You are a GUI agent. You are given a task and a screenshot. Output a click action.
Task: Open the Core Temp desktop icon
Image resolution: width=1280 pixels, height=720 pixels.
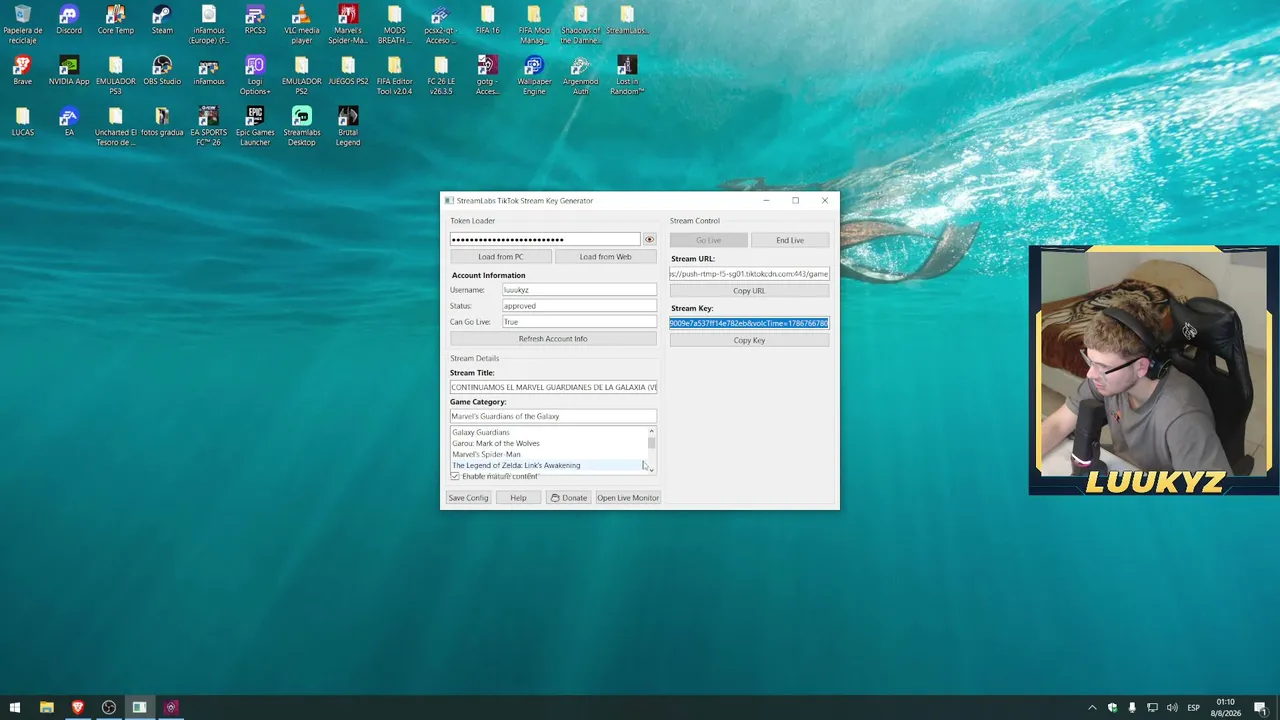[x=115, y=20]
